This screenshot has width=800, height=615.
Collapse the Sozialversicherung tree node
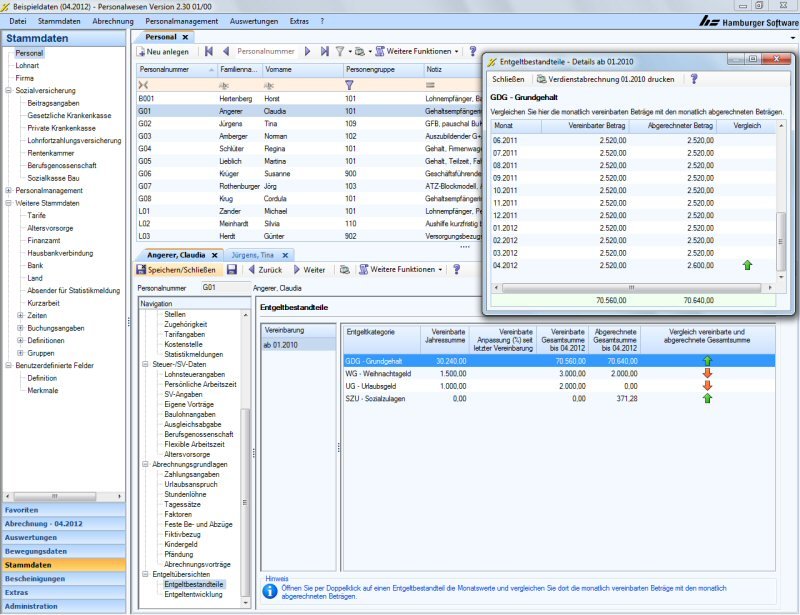tap(9, 90)
